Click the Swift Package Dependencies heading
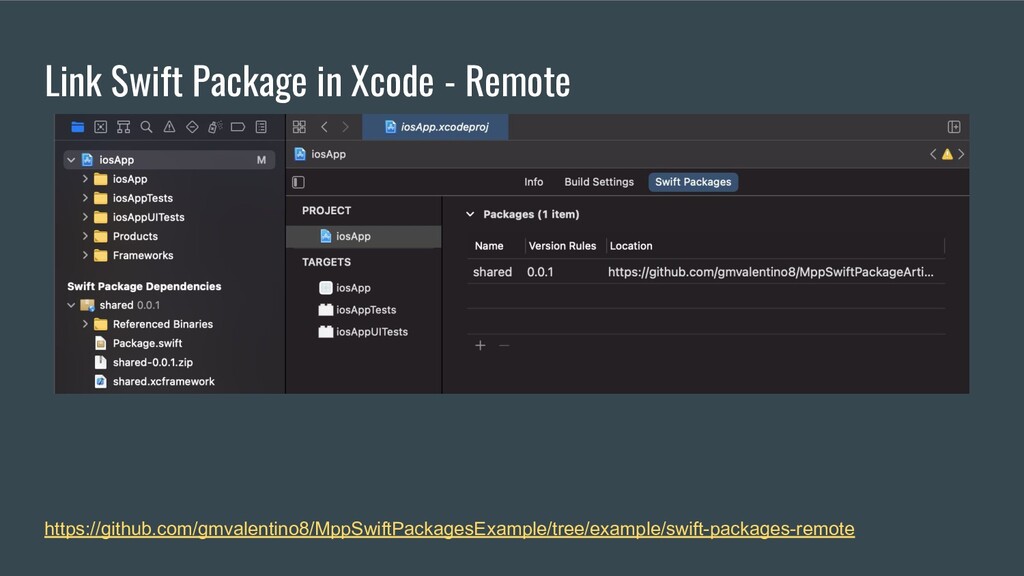Viewport: 1024px width, 576px height. pyautogui.click(x=144, y=286)
